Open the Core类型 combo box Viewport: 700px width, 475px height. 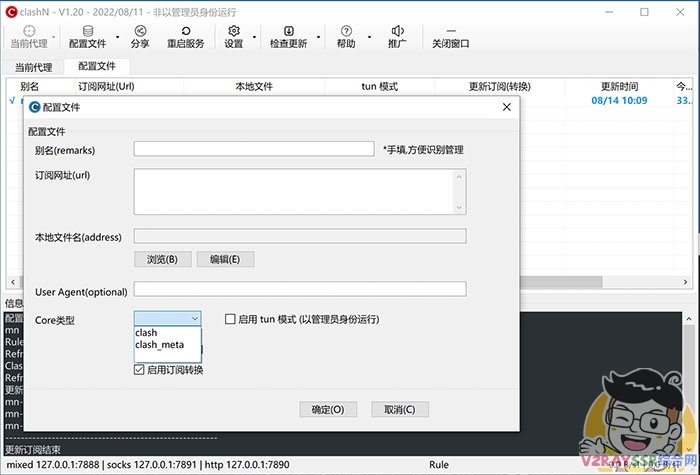point(167,318)
